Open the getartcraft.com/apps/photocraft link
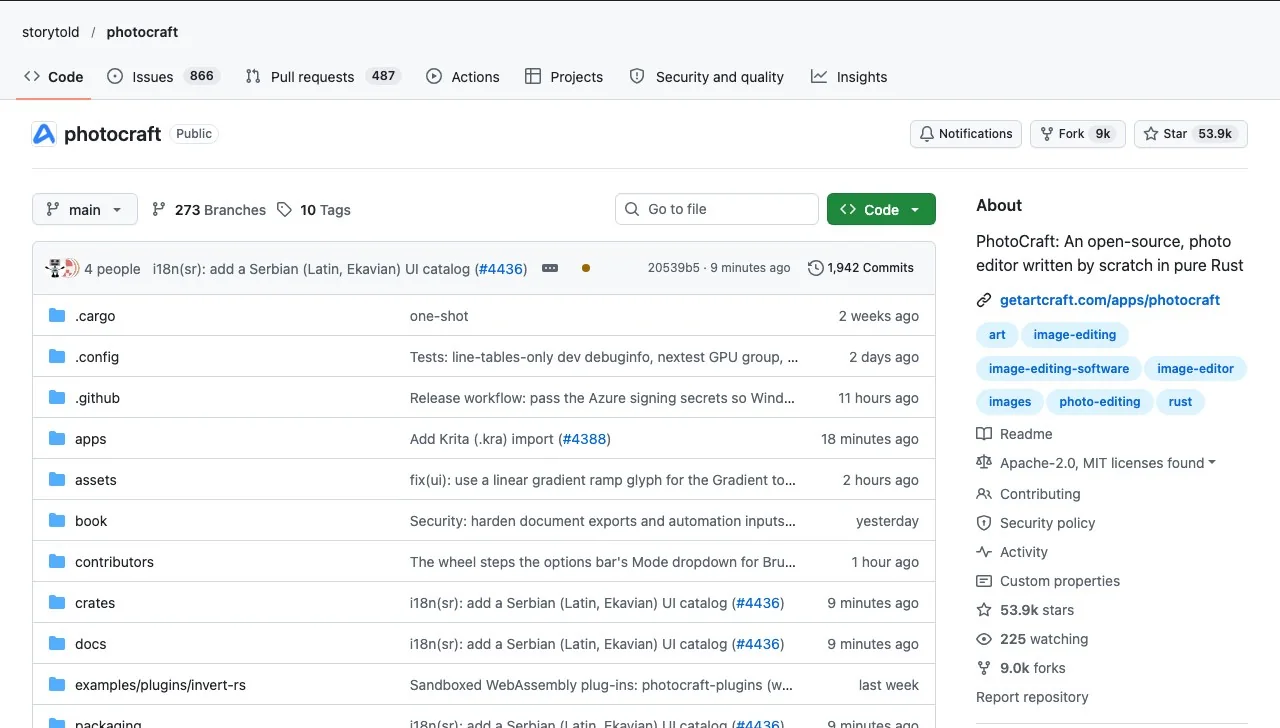The width and height of the screenshot is (1280, 728). point(1110,300)
